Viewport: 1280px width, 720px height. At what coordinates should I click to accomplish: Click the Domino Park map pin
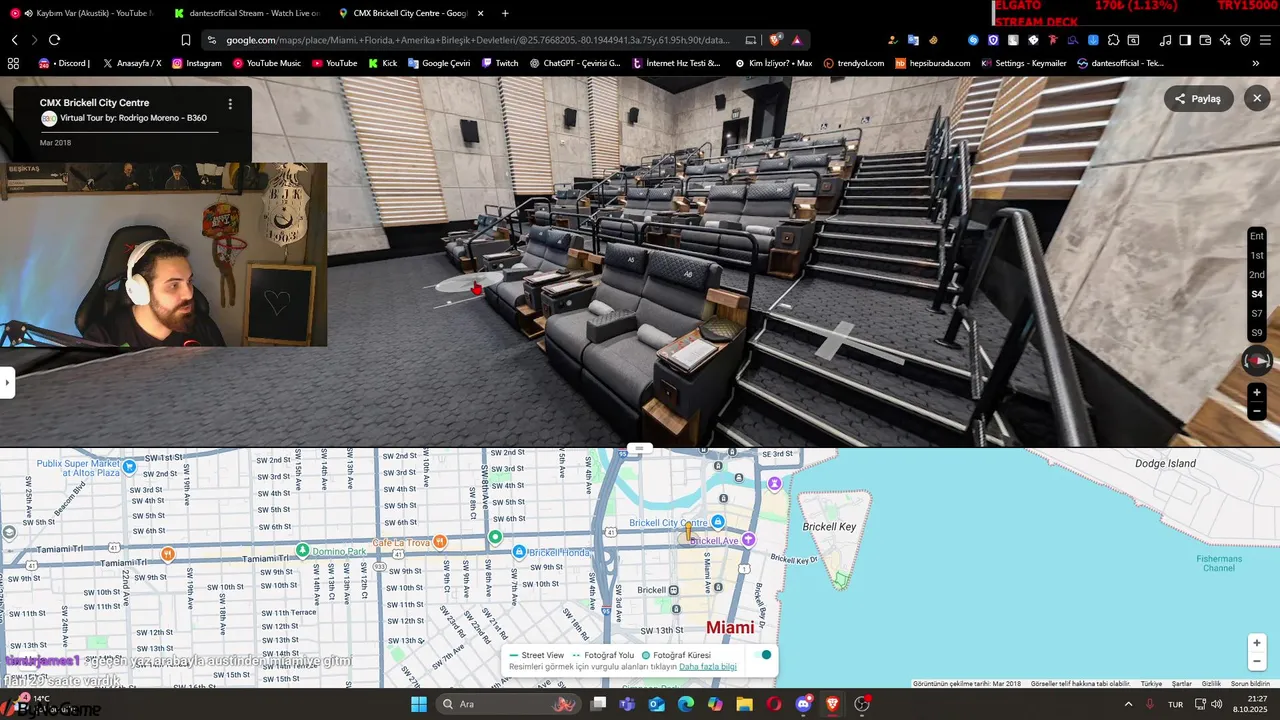pos(303,550)
